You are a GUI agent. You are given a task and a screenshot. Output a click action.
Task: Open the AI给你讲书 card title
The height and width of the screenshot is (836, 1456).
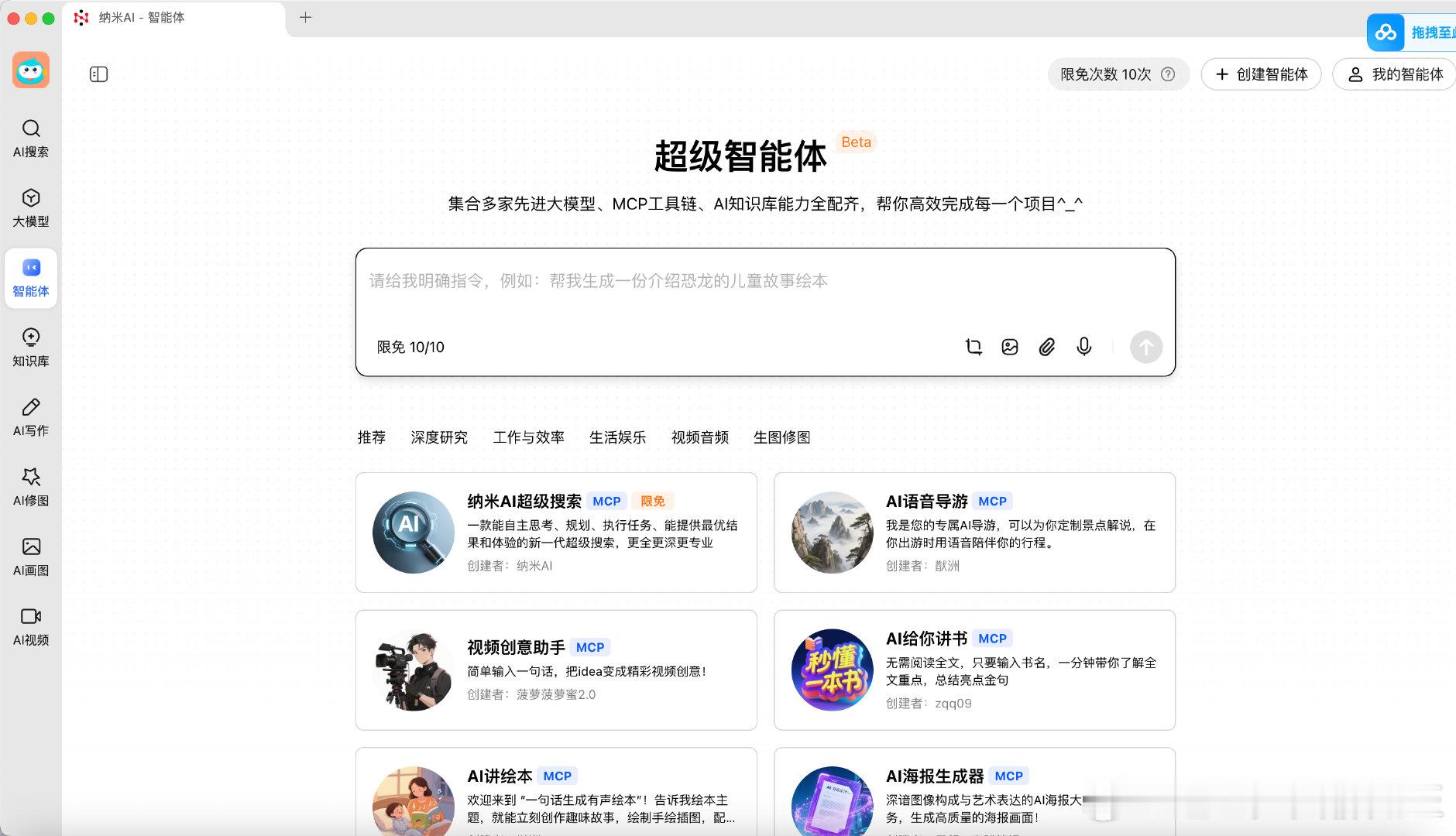click(927, 639)
